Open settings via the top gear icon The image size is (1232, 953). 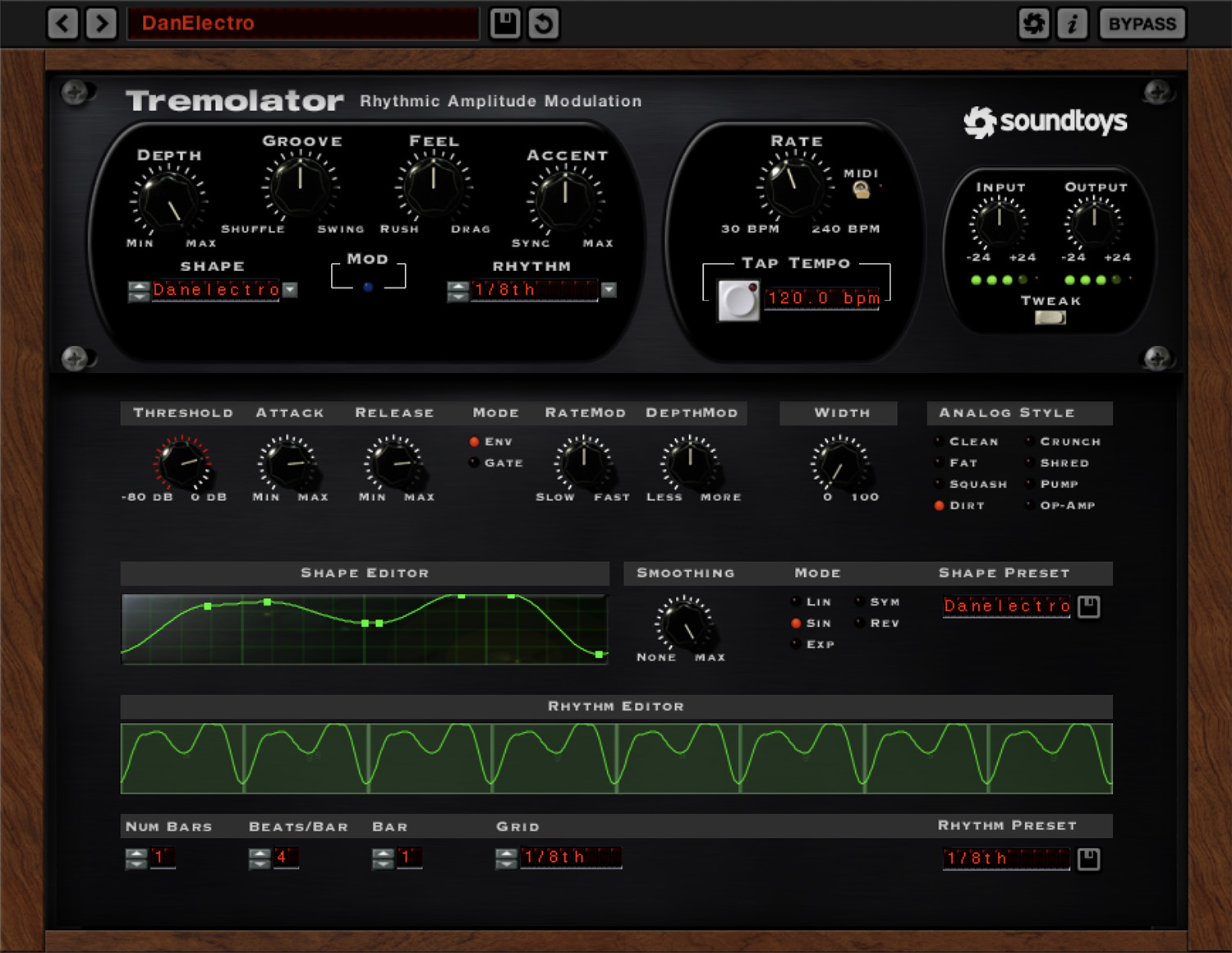point(1034,23)
